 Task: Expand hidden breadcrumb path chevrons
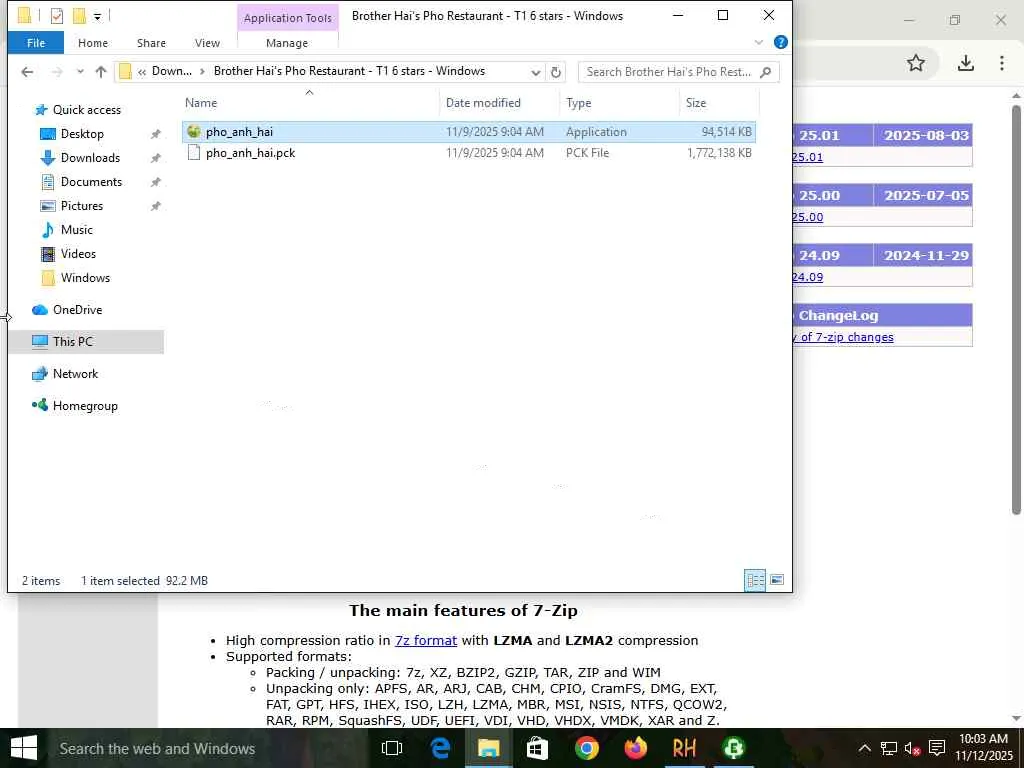142,72
